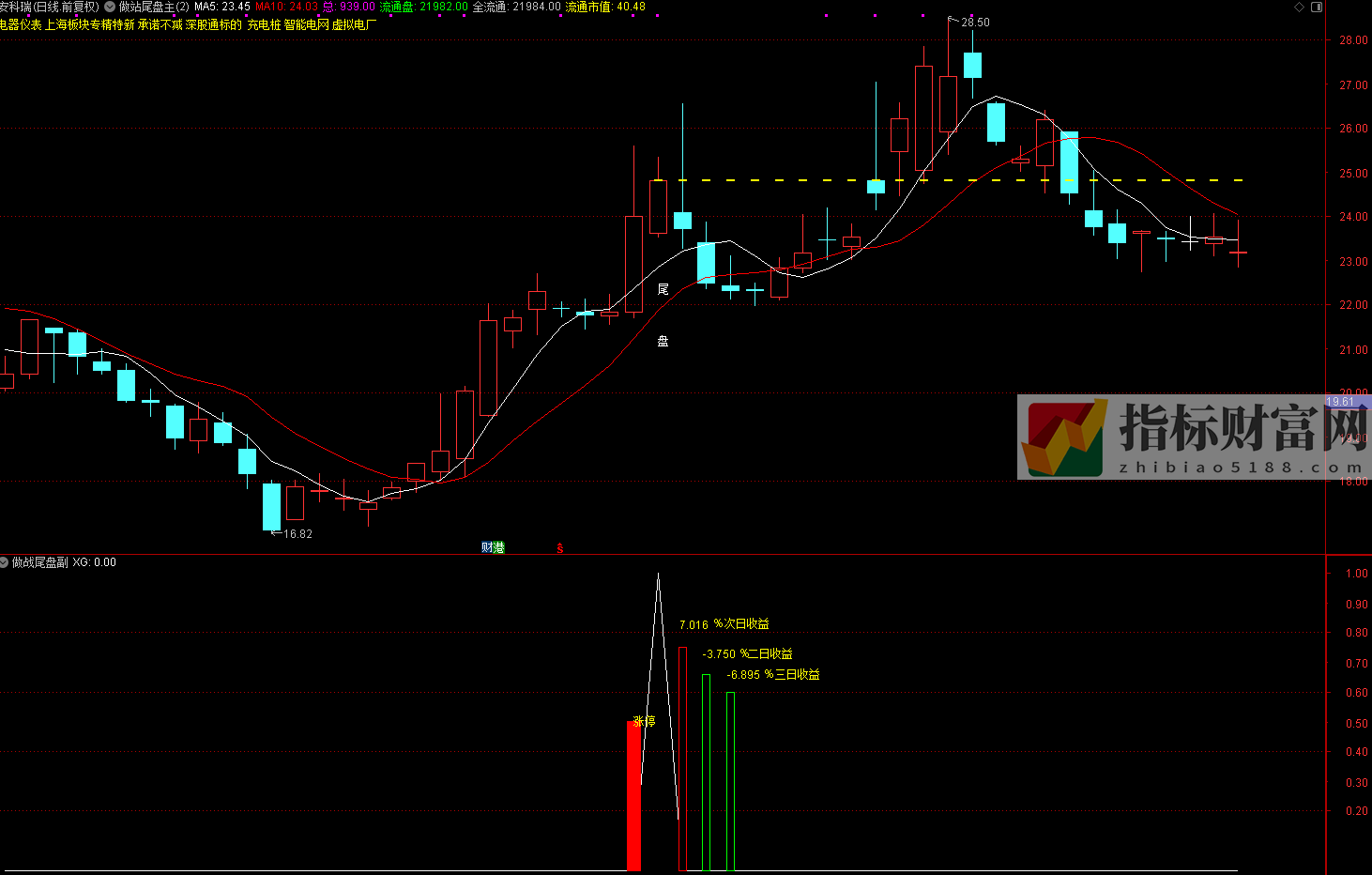Click the blue 财 marker icon

pyautogui.click(x=487, y=547)
